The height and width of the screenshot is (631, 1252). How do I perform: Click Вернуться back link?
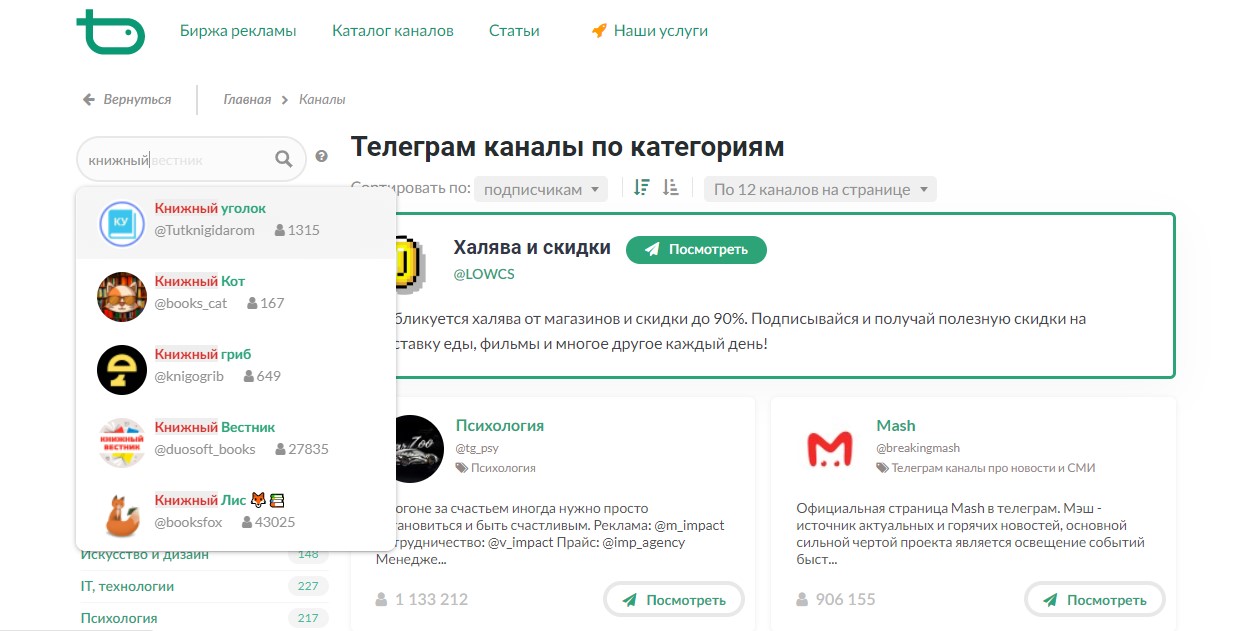pos(127,99)
